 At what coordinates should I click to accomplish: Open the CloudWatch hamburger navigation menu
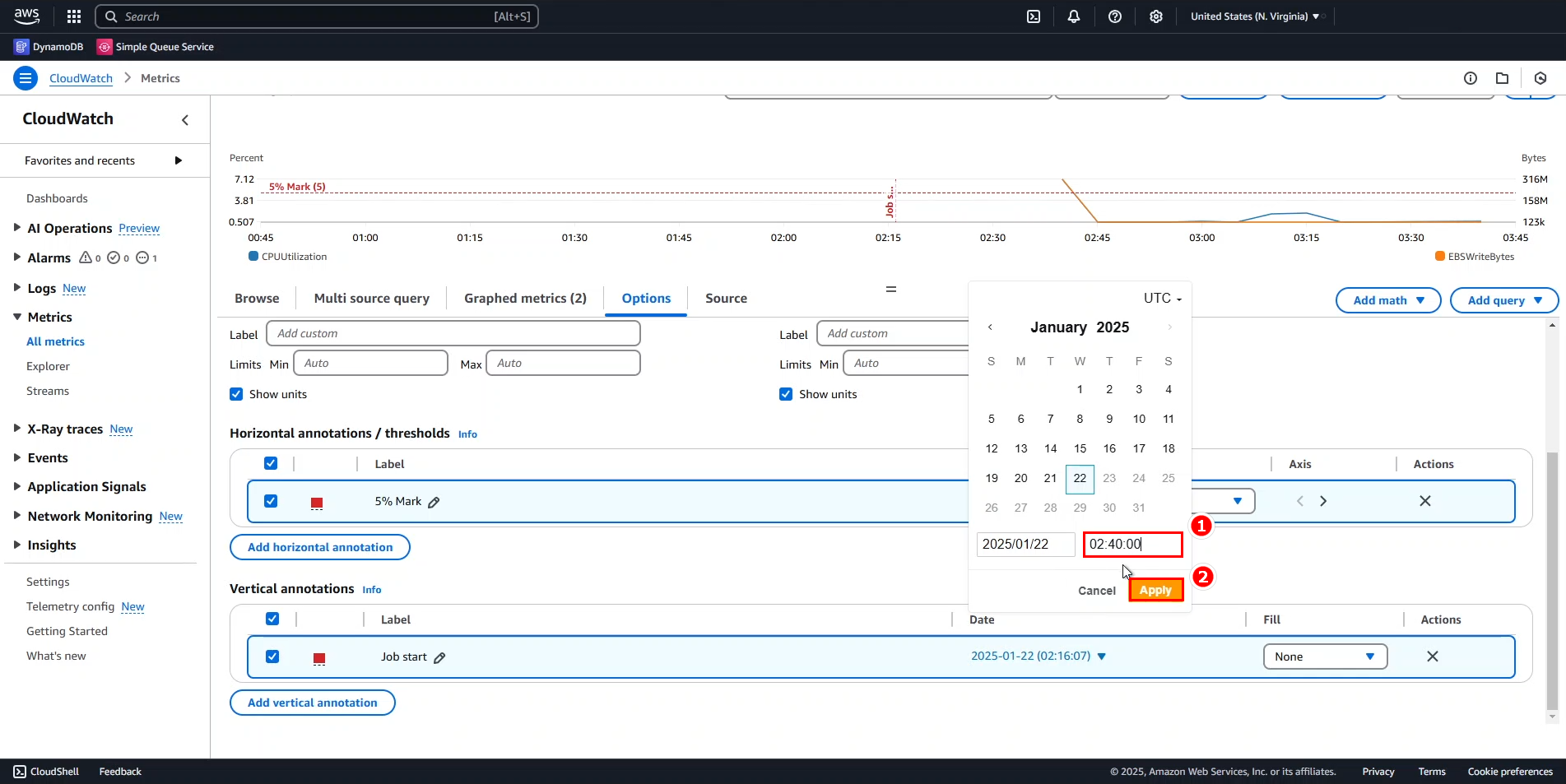pos(25,77)
